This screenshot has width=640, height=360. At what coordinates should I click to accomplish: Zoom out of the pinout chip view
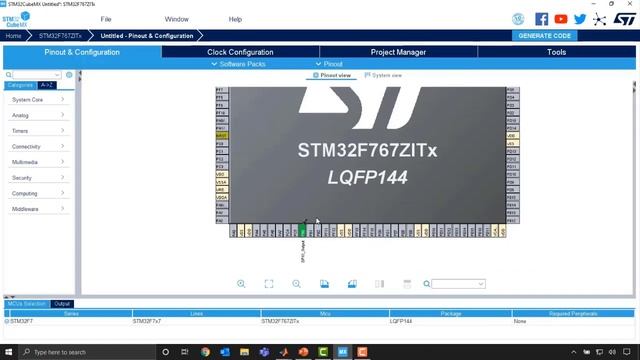(296, 284)
